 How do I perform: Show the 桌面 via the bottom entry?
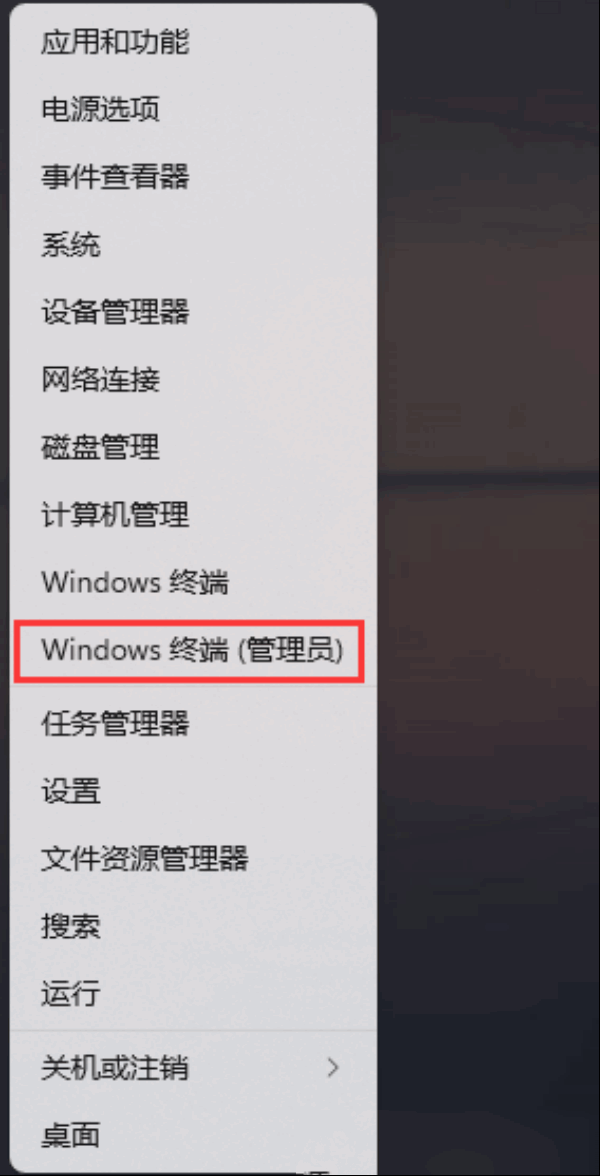click(193, 1136)
